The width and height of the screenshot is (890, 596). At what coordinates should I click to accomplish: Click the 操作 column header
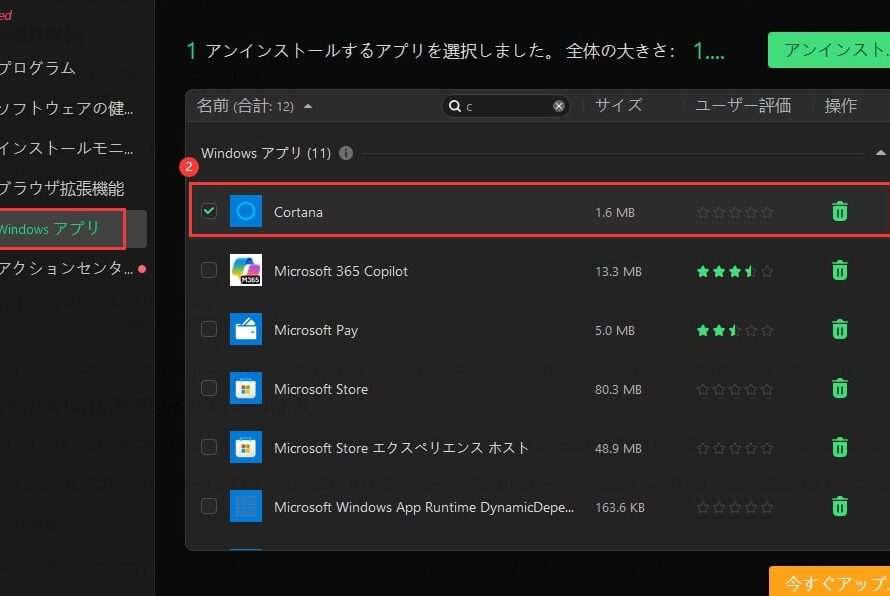click(x=841, y=106)
